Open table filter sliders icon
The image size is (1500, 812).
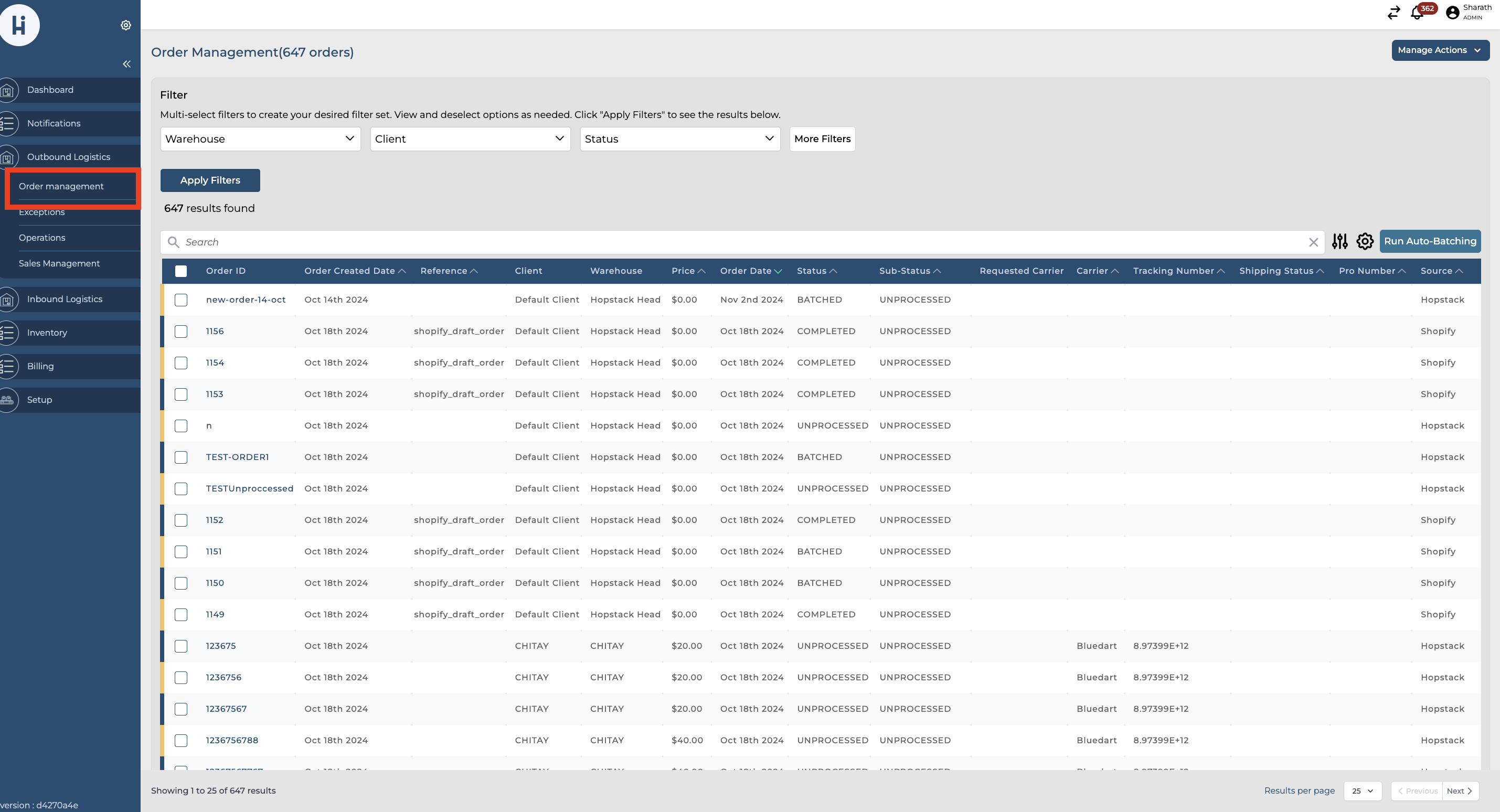click(1339, 242)
